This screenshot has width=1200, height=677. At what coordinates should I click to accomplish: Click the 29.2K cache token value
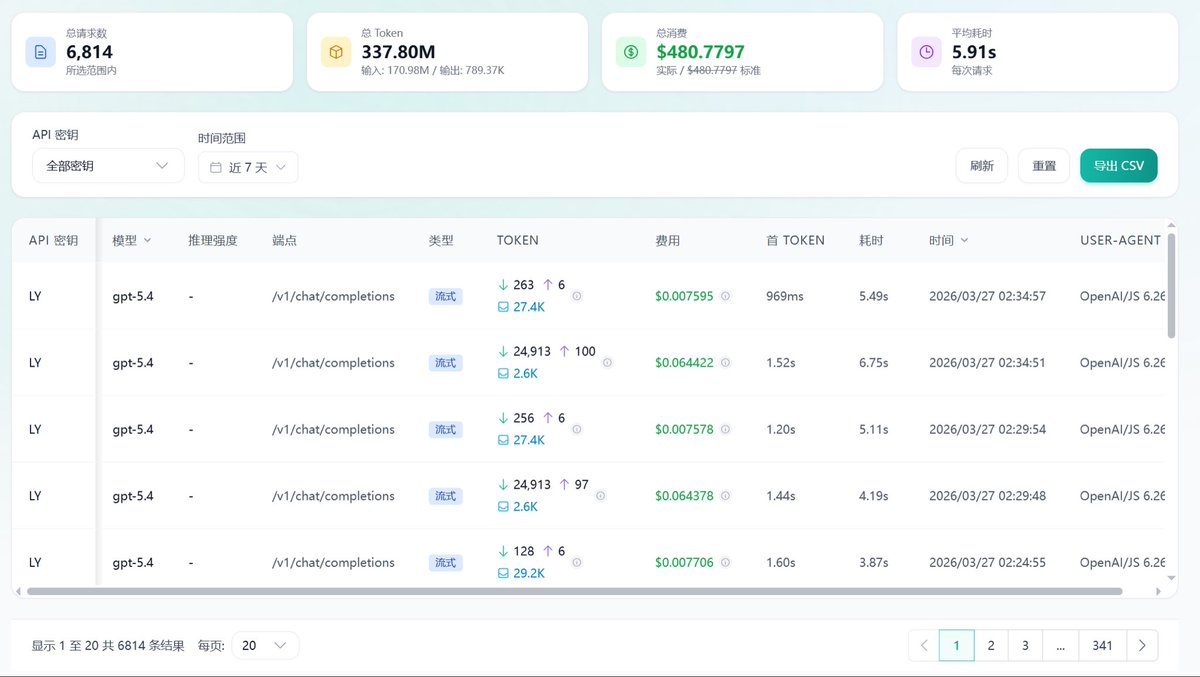[529, 574]
